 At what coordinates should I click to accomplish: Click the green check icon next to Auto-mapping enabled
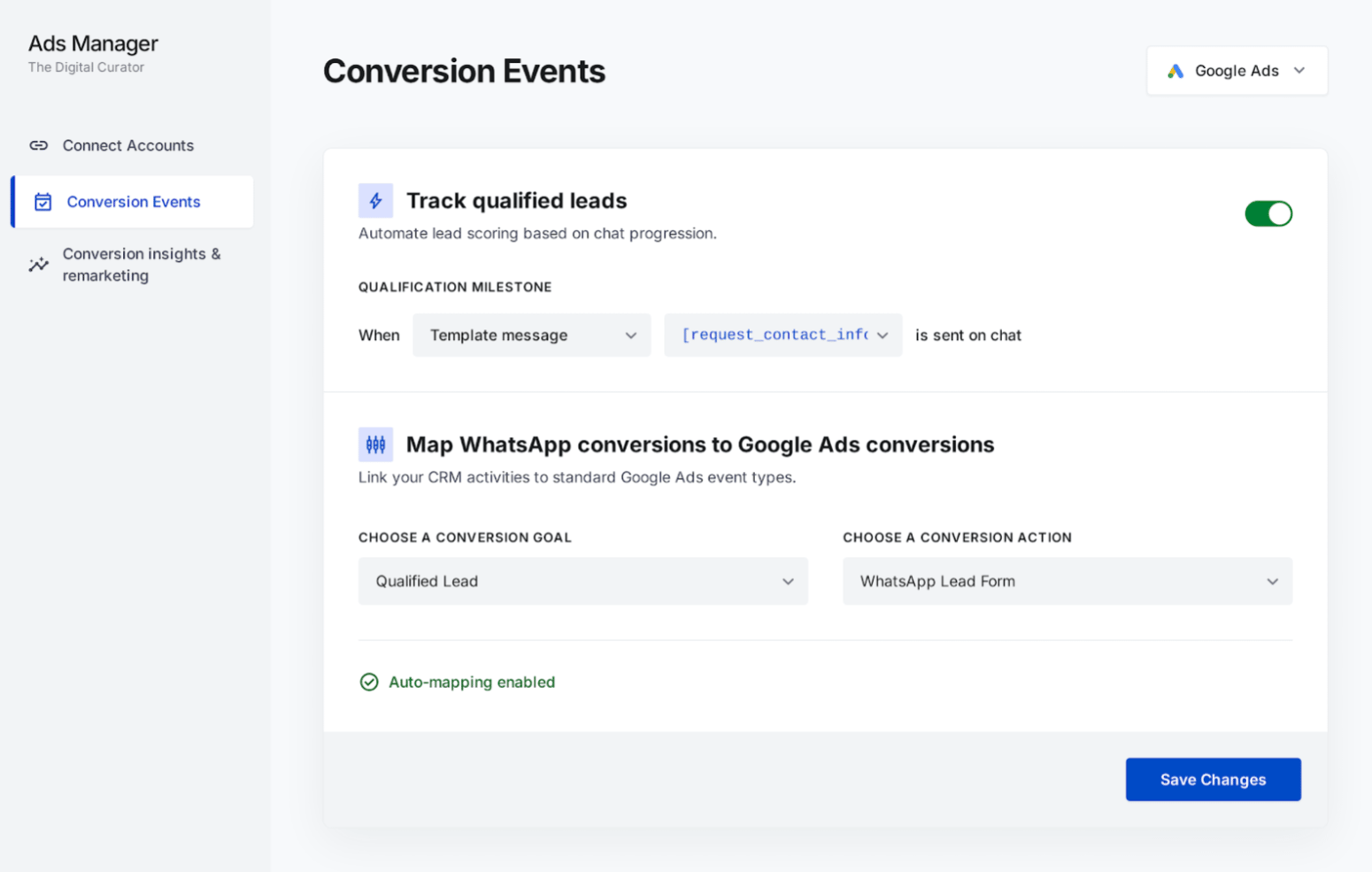pyautogui.click(x=369, y=682)
